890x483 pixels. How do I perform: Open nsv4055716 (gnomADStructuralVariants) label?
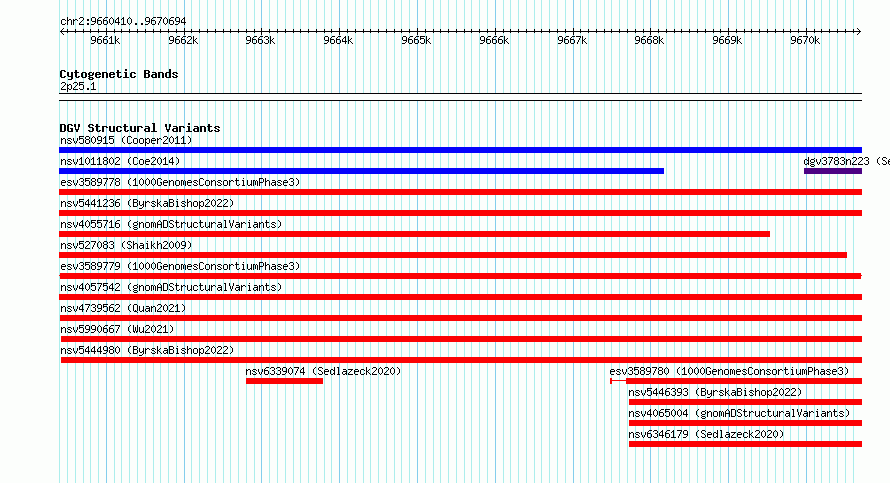point(171,224)
